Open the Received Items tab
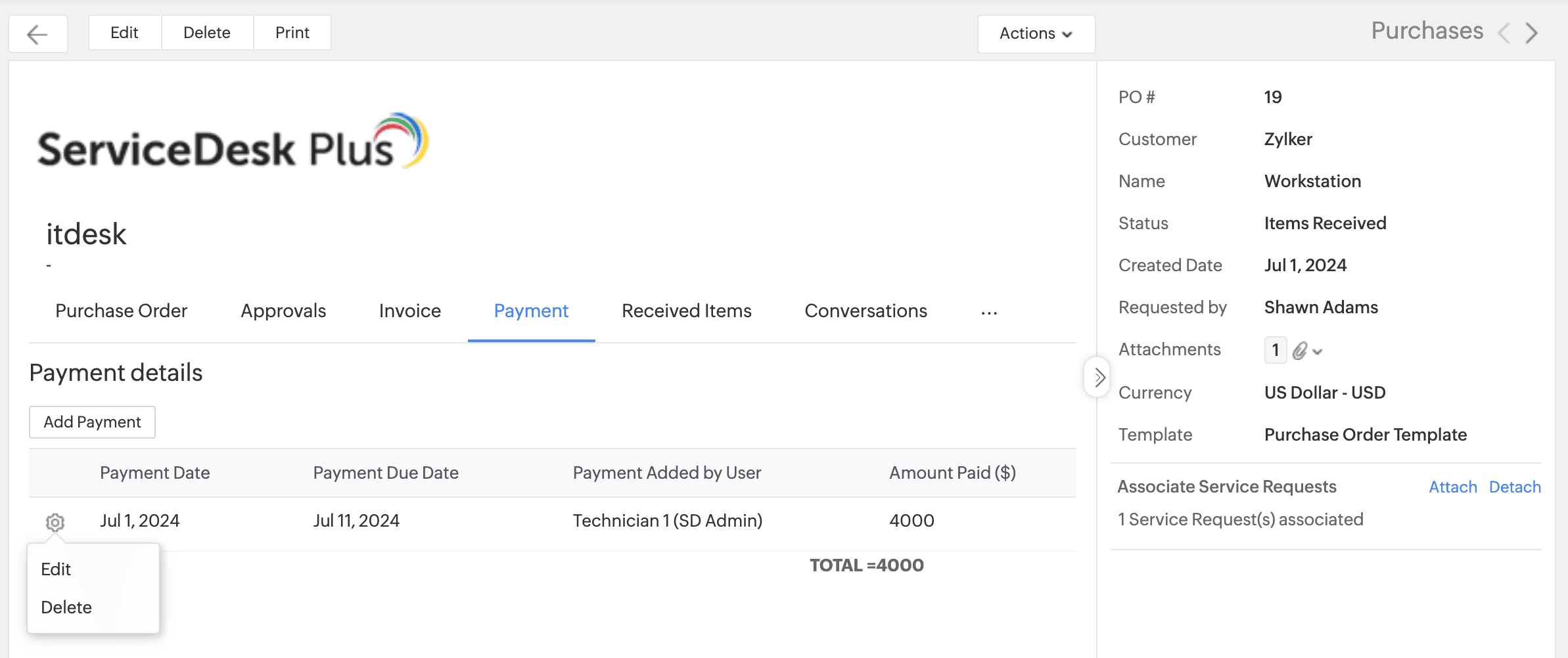The width and height of the screenshot is (1568, 658). [686, 311]
